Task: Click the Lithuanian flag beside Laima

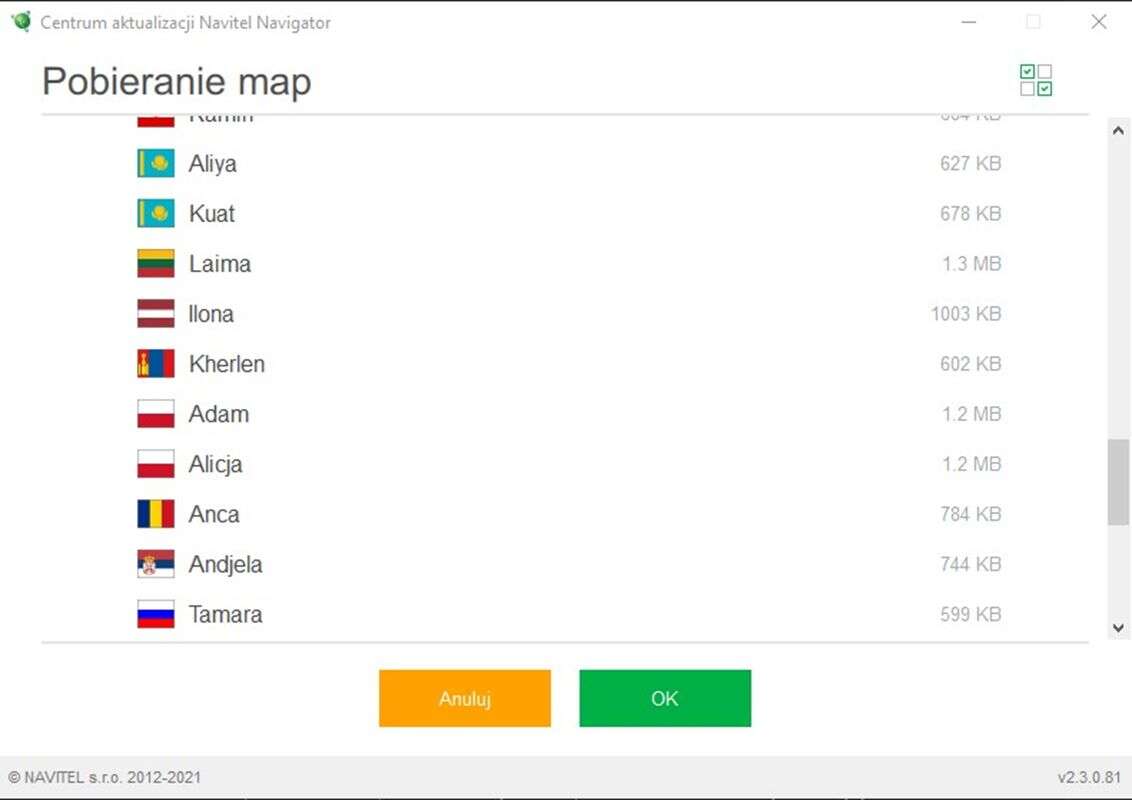Action: coord(155,263)
